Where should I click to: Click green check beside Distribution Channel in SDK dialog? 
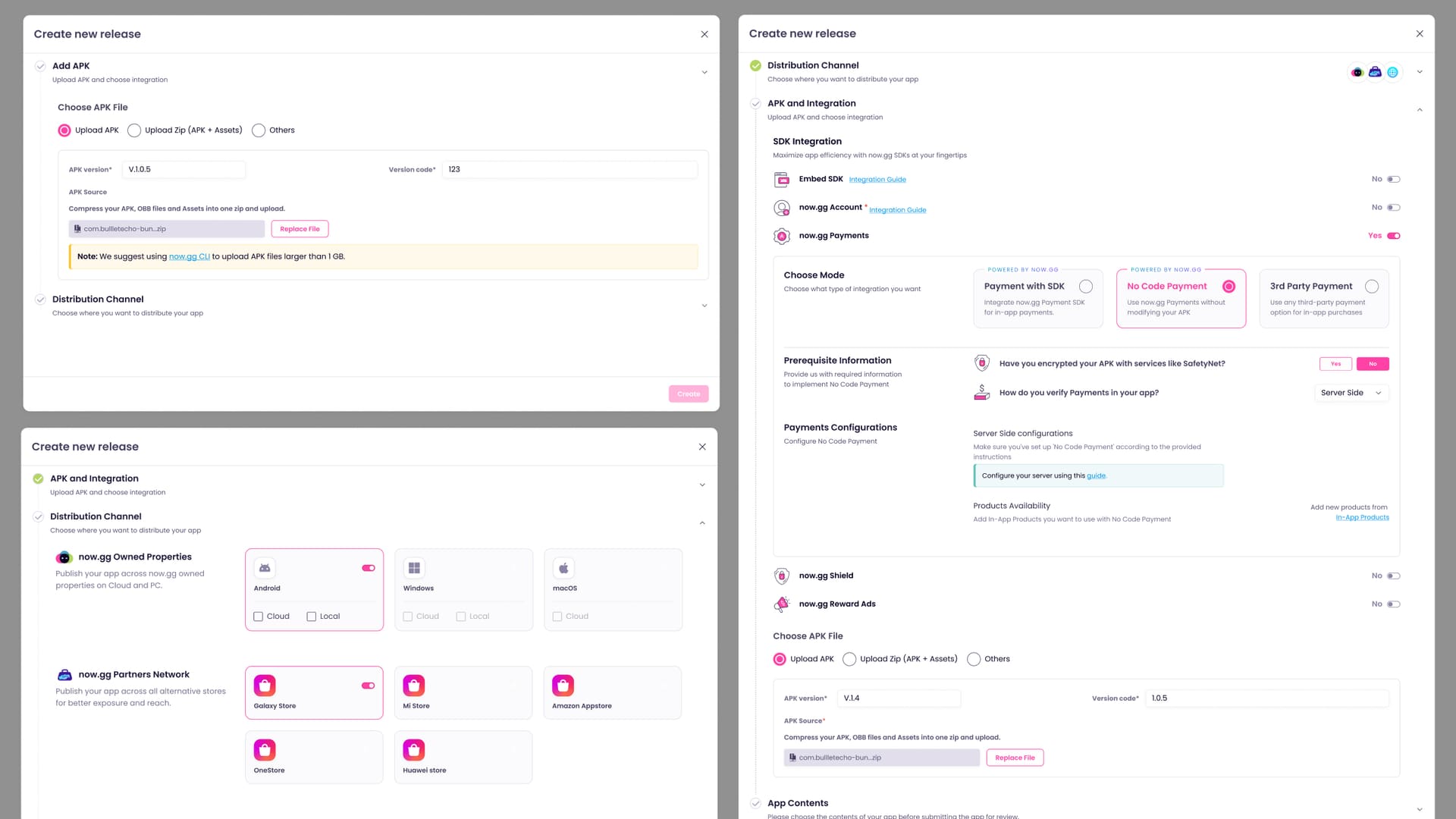[755, 65]
